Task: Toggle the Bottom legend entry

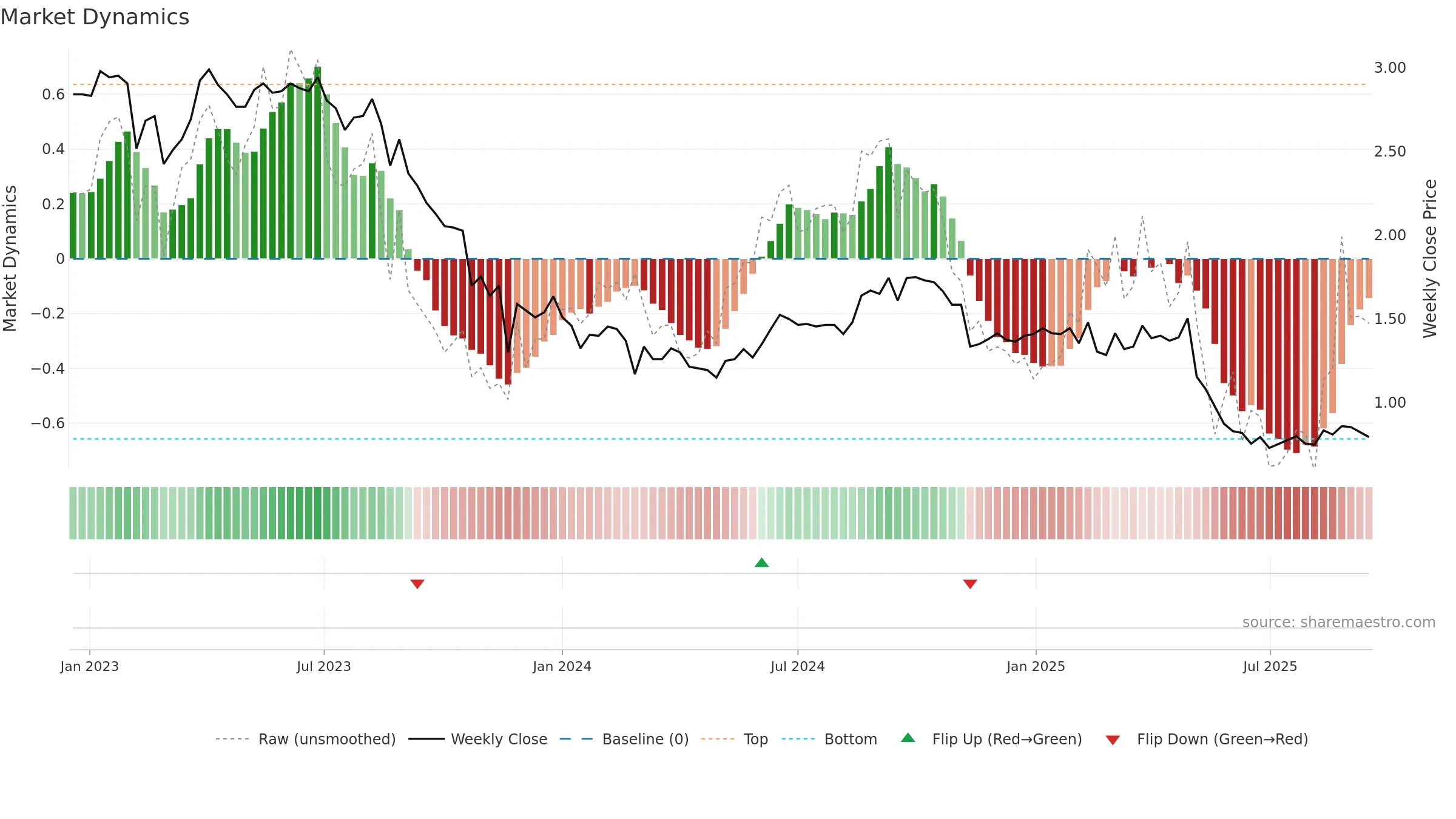Action: coord(829,739)
